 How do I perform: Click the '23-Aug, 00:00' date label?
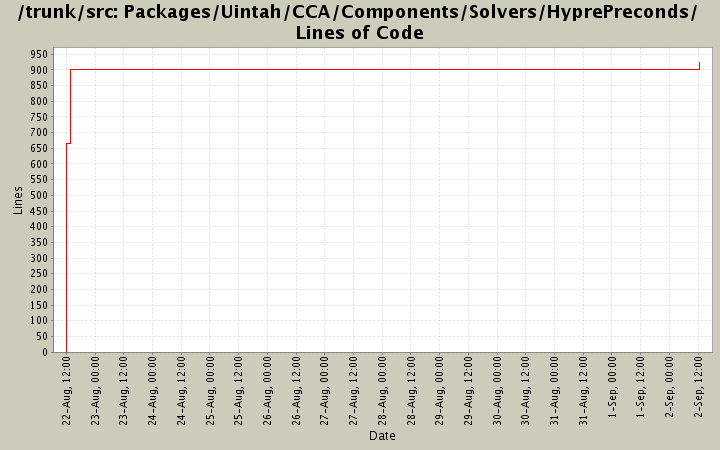pos(95,390)
